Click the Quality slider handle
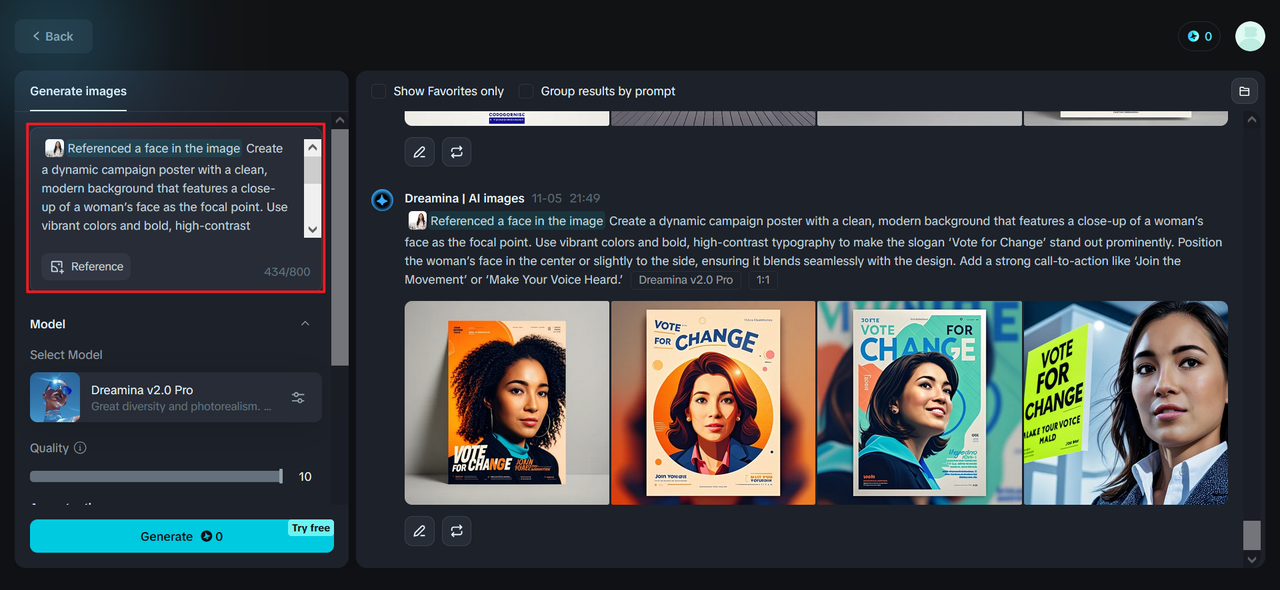Image resolution: width=1280 pixels, height=590 pixels. (x=281, y=476)
